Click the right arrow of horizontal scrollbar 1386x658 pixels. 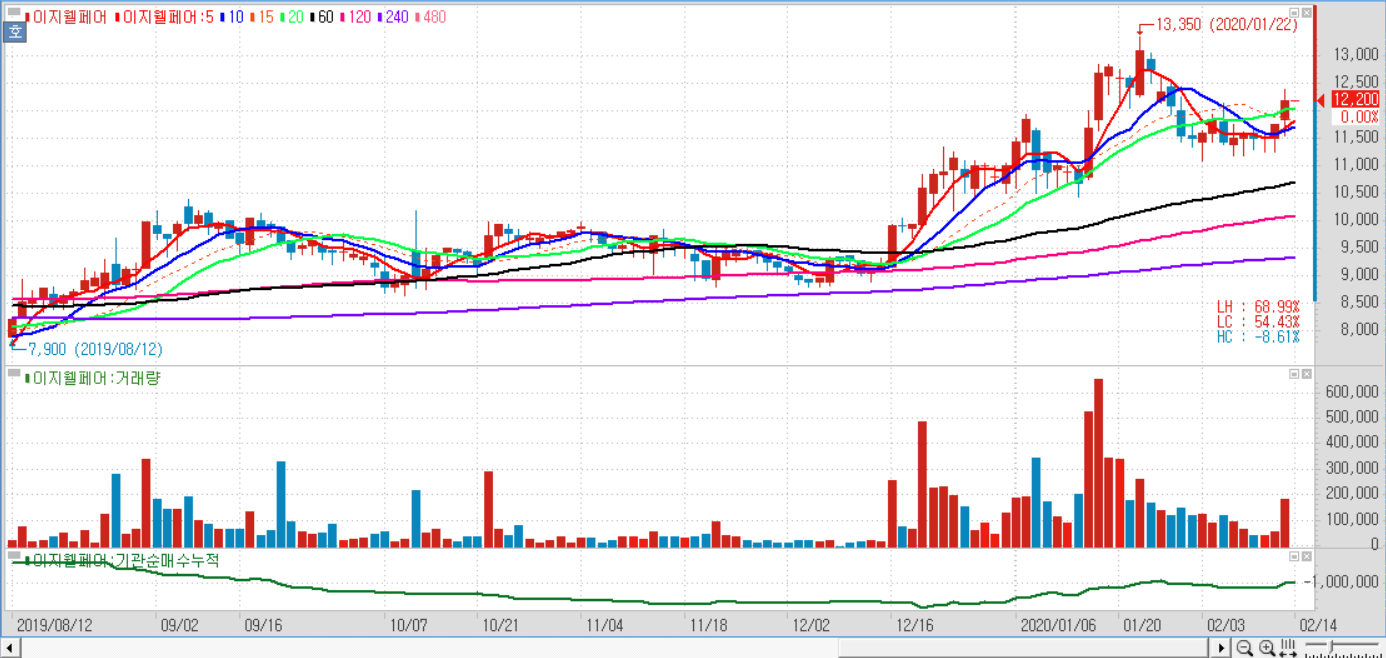click(x=1222, y=648)
